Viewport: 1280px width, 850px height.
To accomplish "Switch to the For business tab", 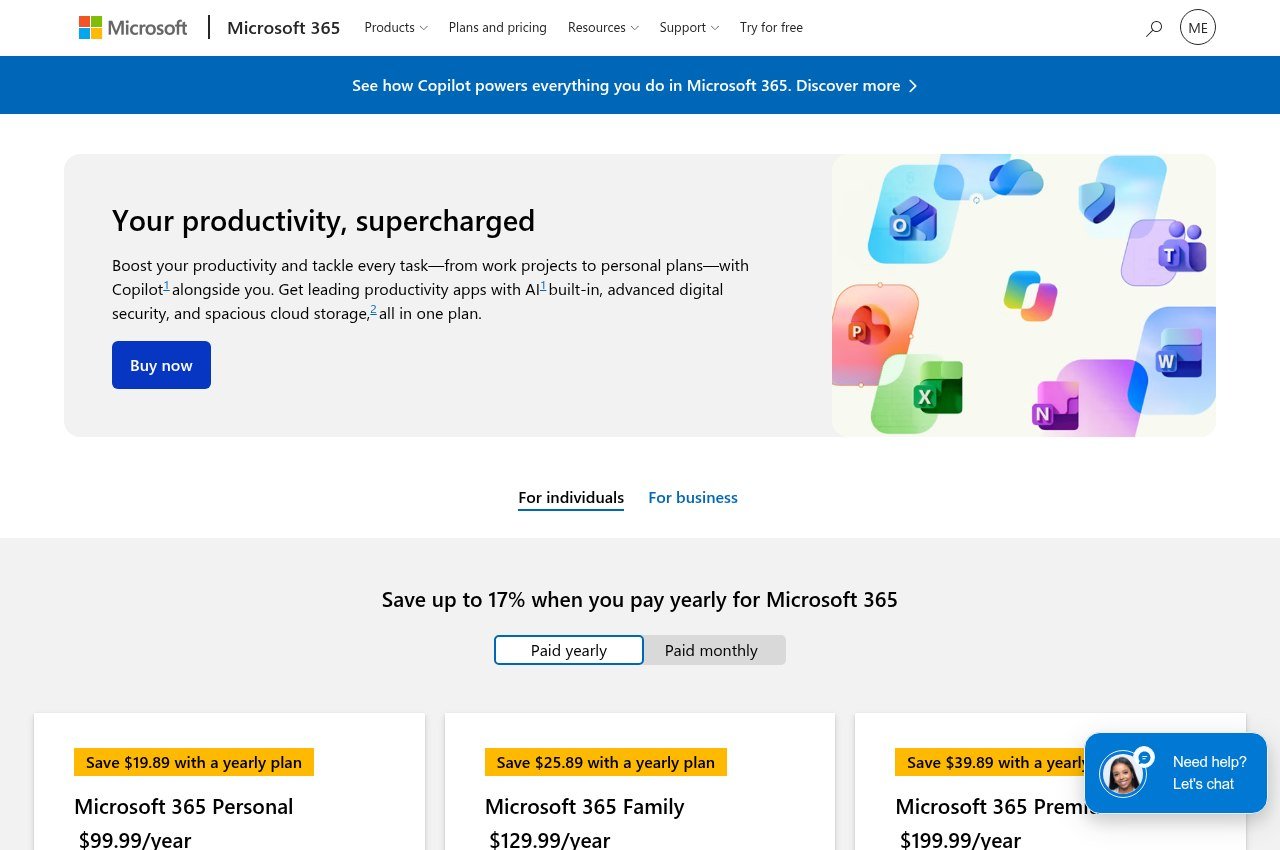I will 693,498.
